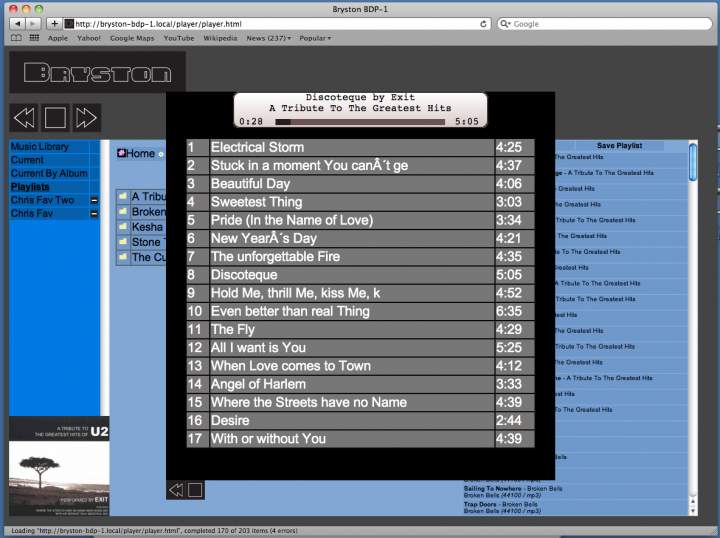Click the Bryston rewind previous-track button
720x538 pixels.
click(24, 118)
